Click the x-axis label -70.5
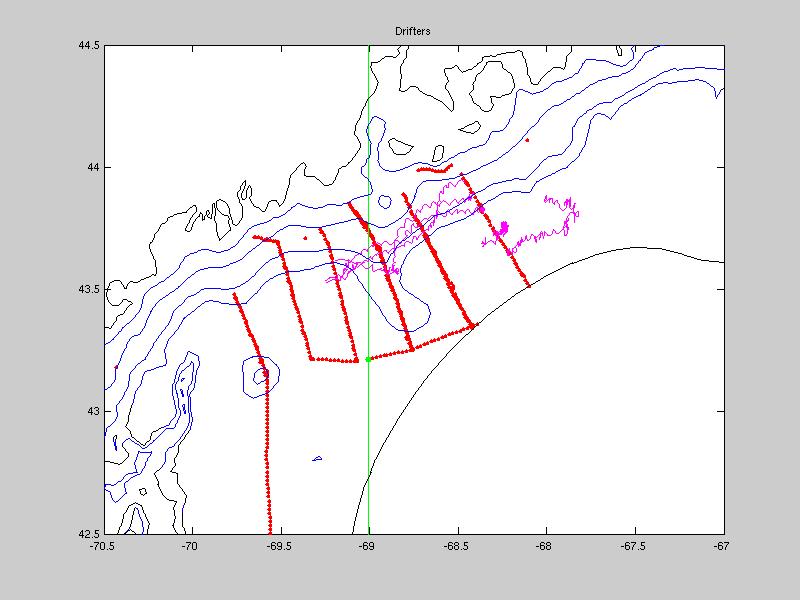 click(104, 546)
